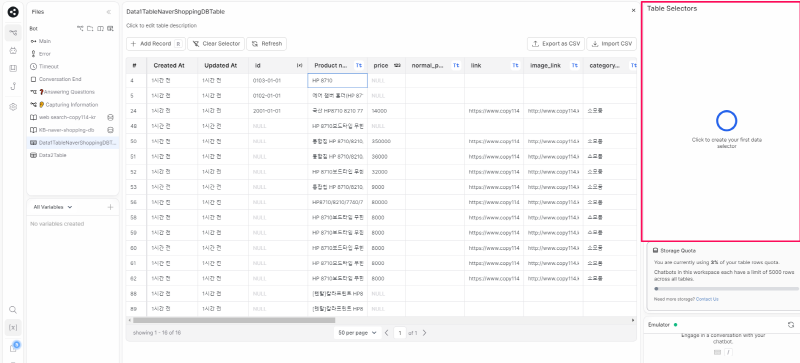The height and width of the screenshot is (363, 800).
Task: Click the normal_p… column type icon
Action: click(x=456, y=65)
